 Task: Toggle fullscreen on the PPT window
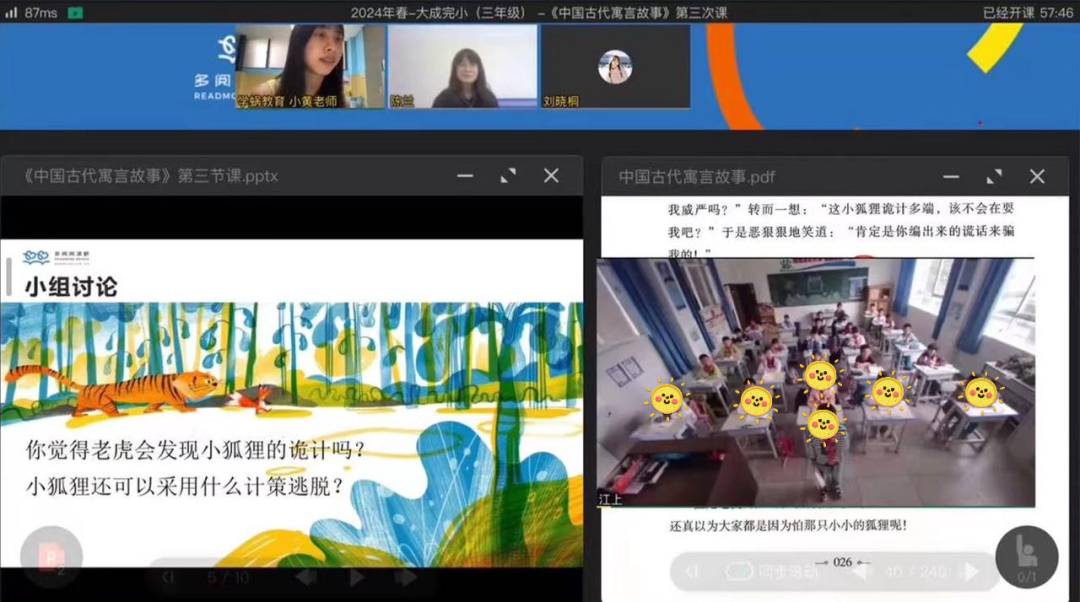509,174
